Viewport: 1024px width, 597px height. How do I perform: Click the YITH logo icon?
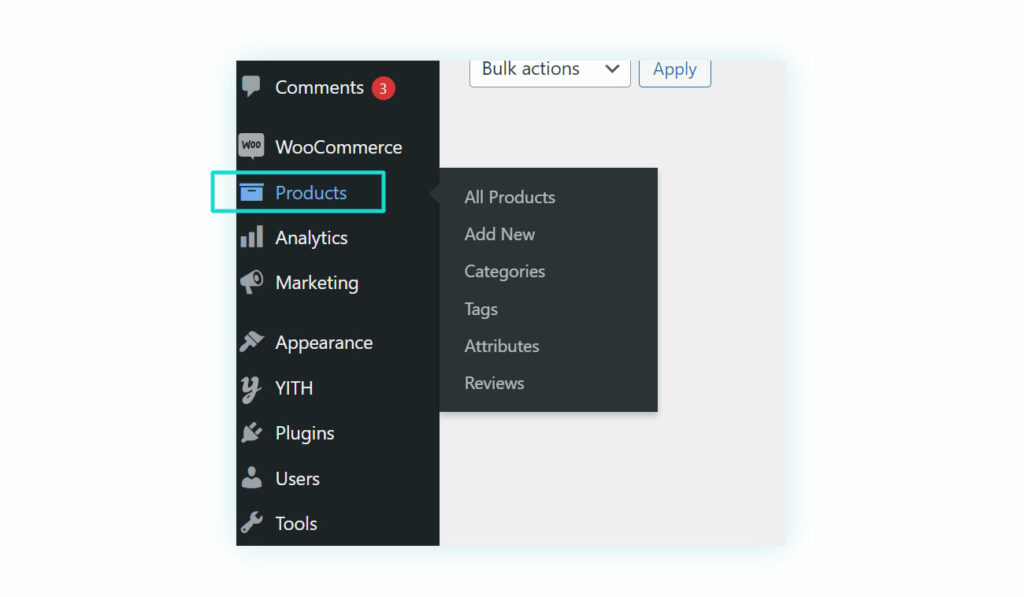tap(251, 389)
